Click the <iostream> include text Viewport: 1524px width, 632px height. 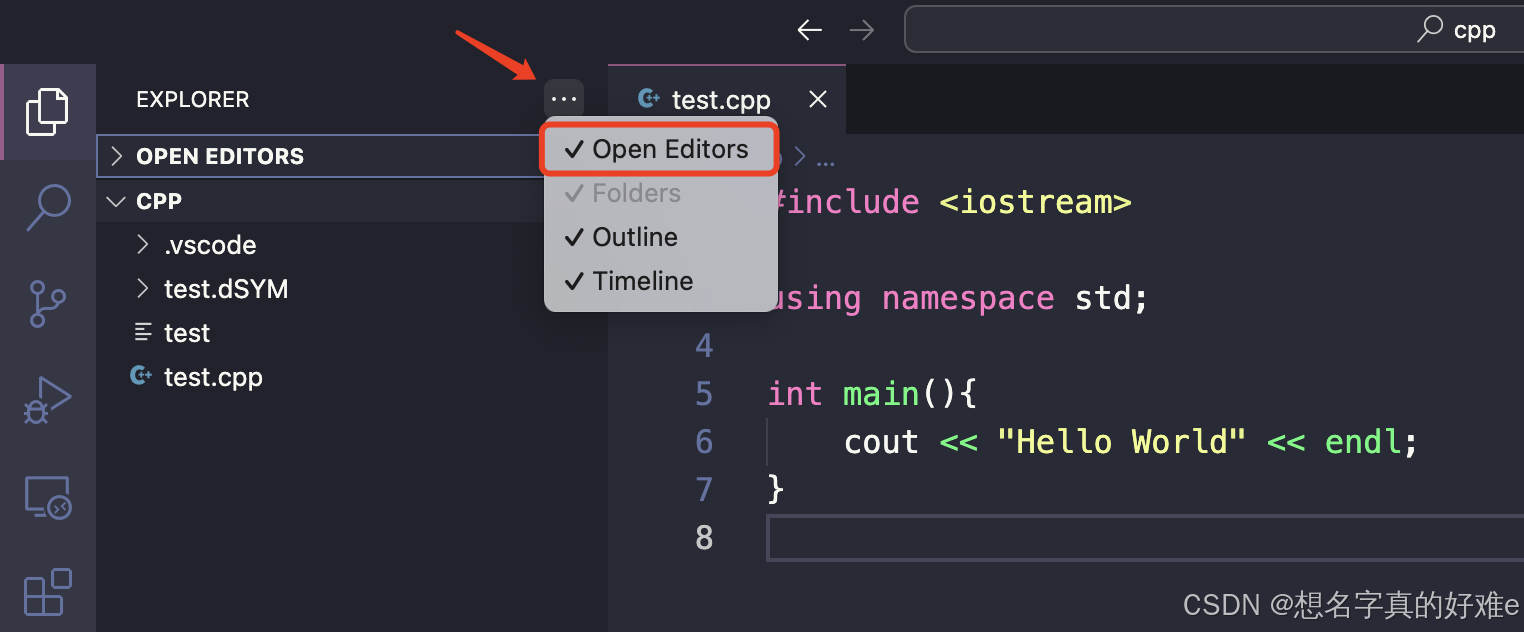click(1035, 202)
